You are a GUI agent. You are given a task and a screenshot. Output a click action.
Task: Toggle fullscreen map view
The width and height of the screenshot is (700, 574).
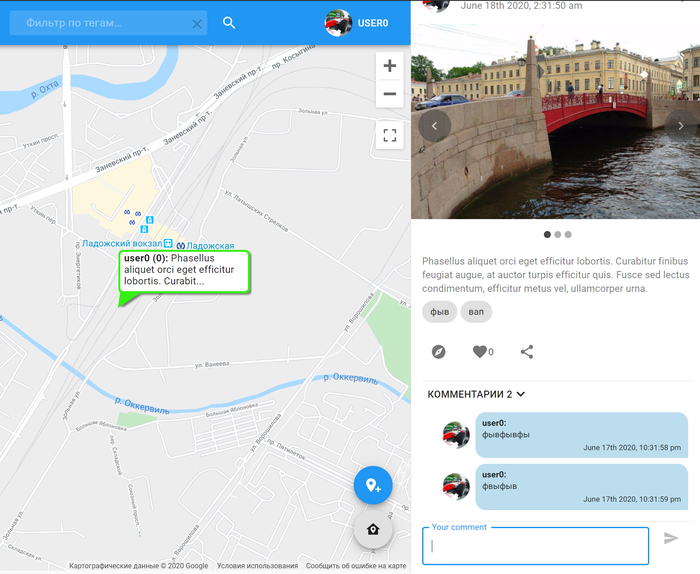pos(389,136)
